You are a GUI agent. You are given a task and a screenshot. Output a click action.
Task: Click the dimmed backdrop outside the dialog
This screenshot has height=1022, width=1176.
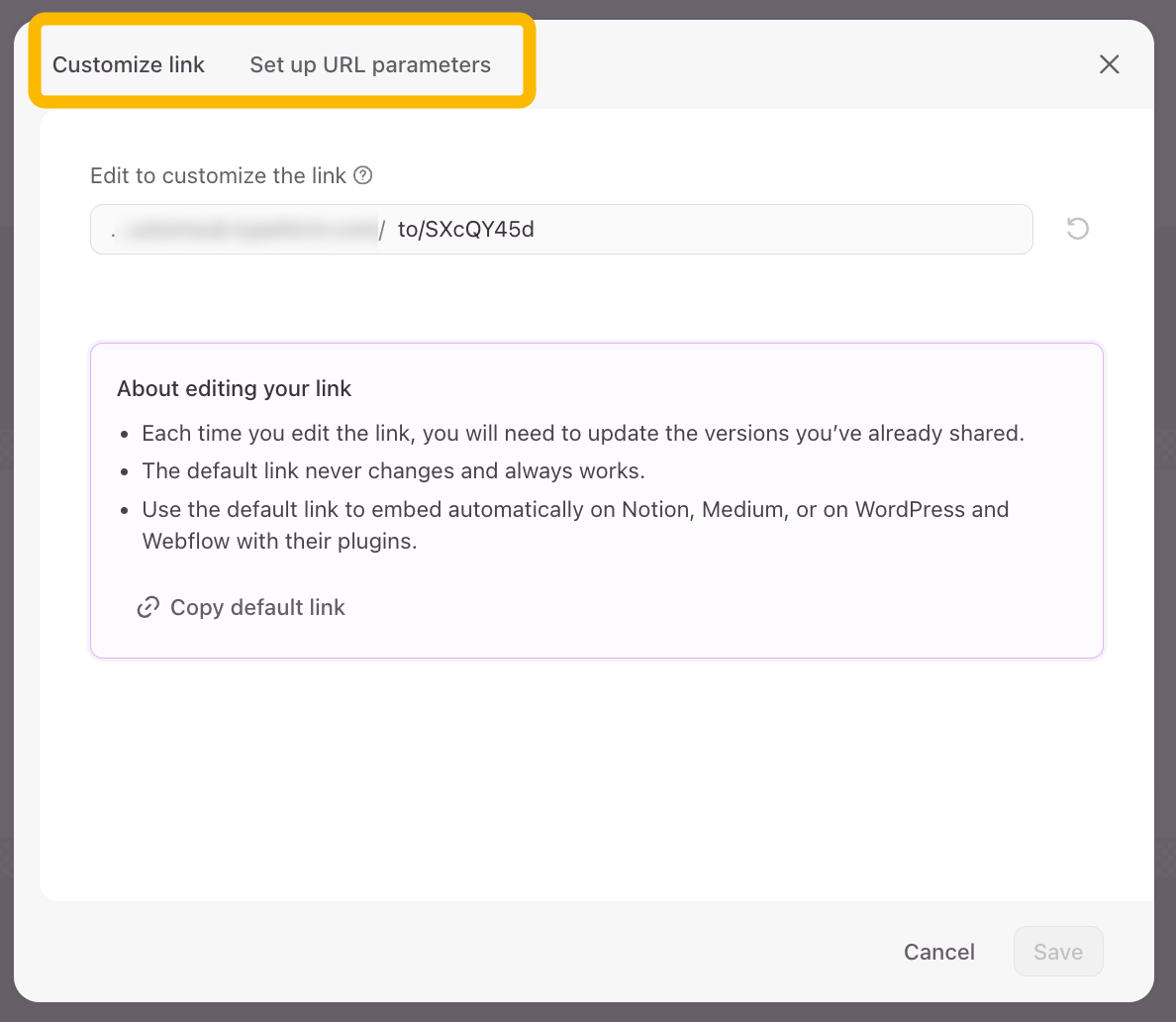coord(1165,495)
